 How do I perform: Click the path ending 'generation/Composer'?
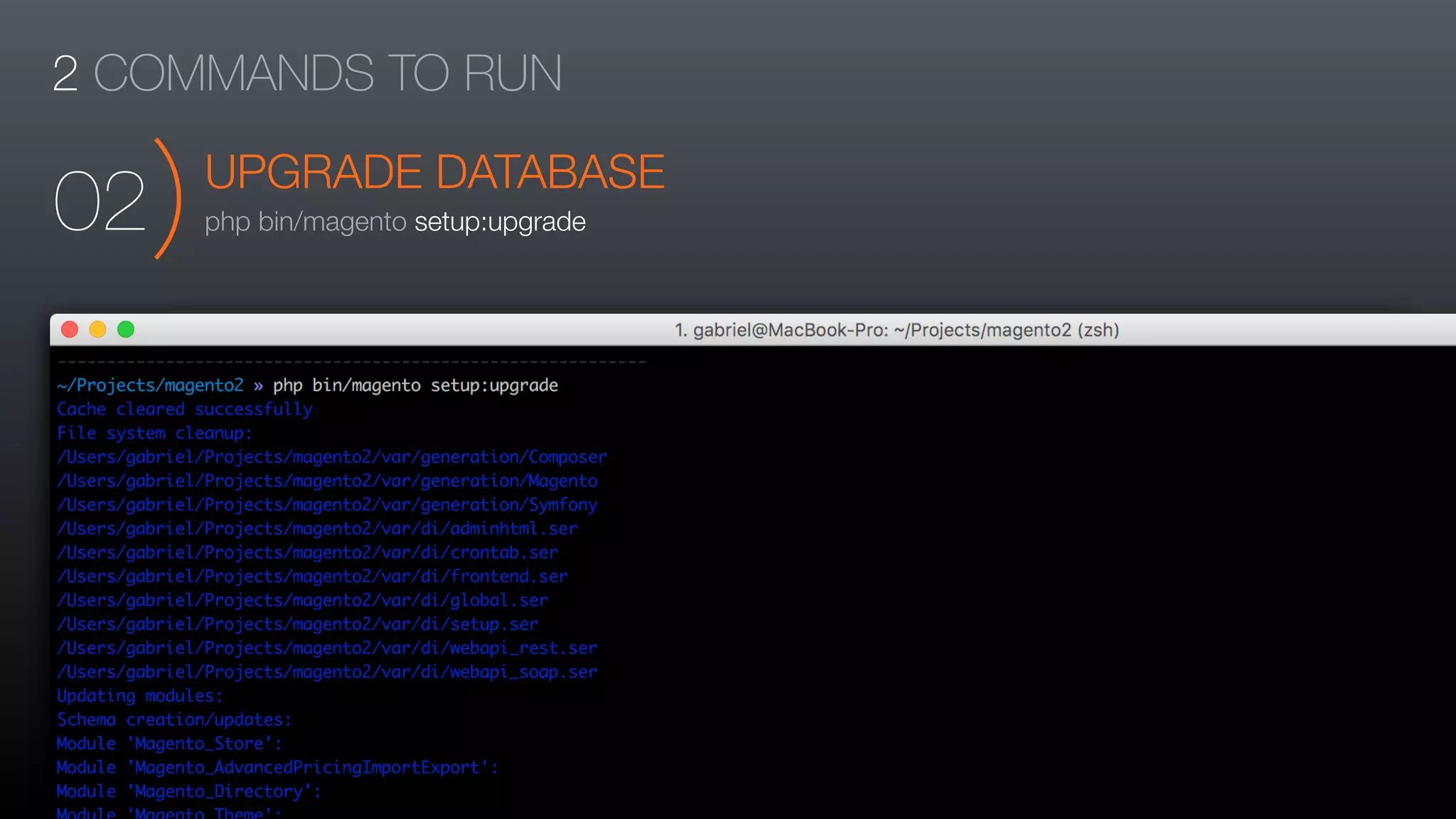[x=332, y=457]
